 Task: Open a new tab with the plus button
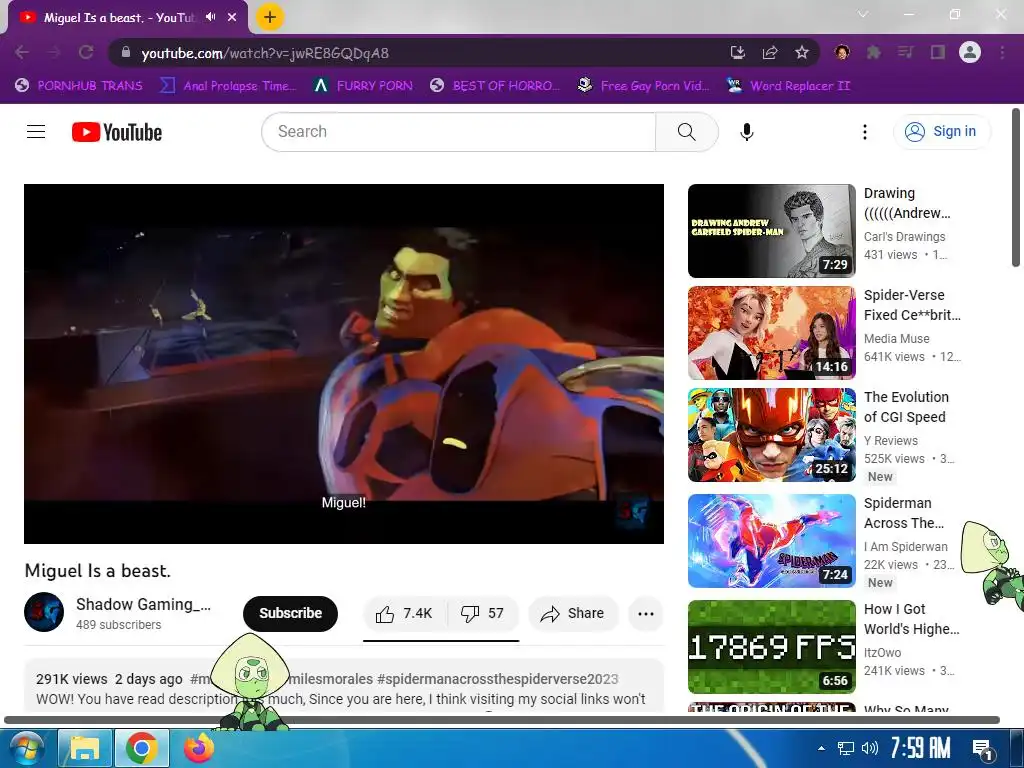tap(269, 17)
